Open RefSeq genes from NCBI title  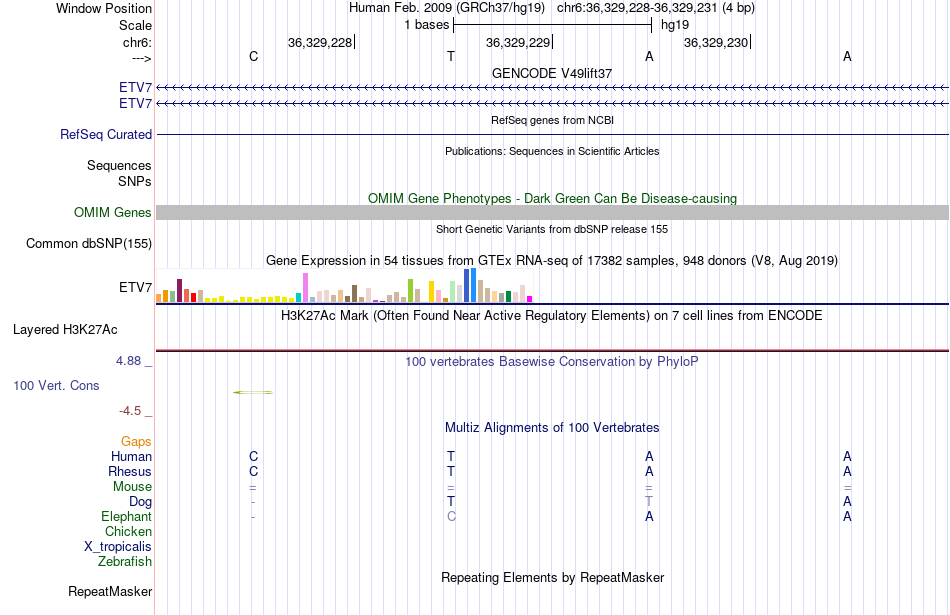pyautogui.click(x=552, y=120)
